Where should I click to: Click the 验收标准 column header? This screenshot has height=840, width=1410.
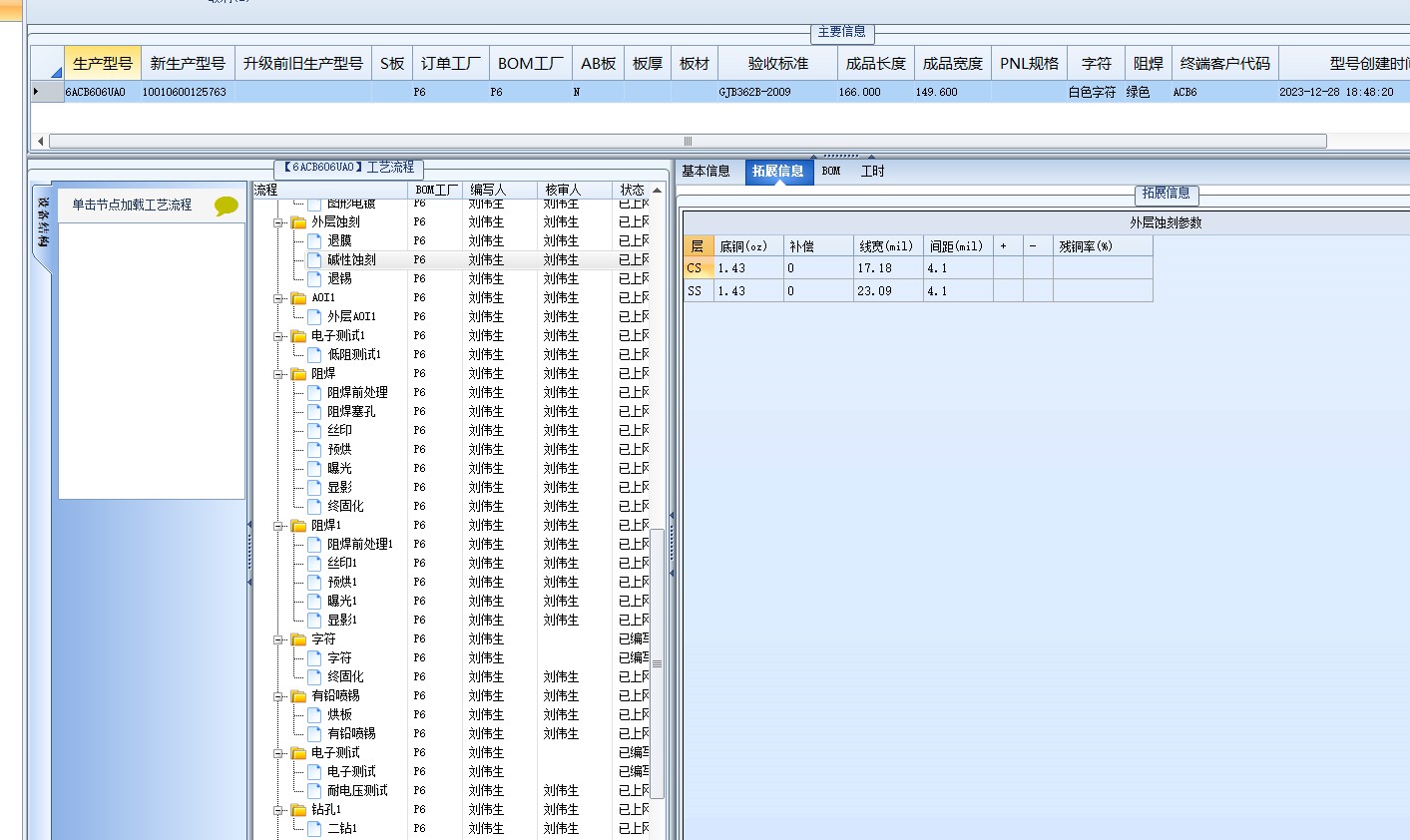tap(778, 63)
